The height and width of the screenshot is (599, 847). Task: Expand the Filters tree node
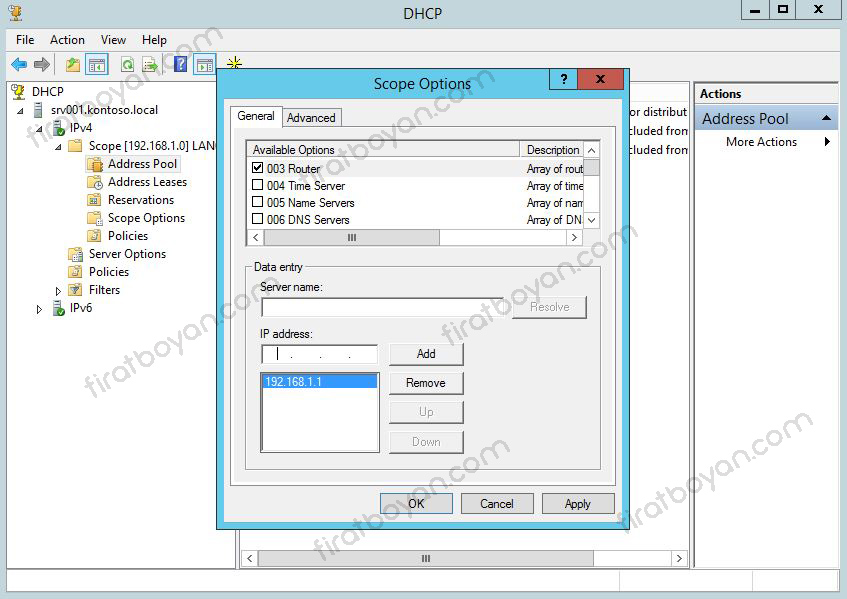coord(58,291)
